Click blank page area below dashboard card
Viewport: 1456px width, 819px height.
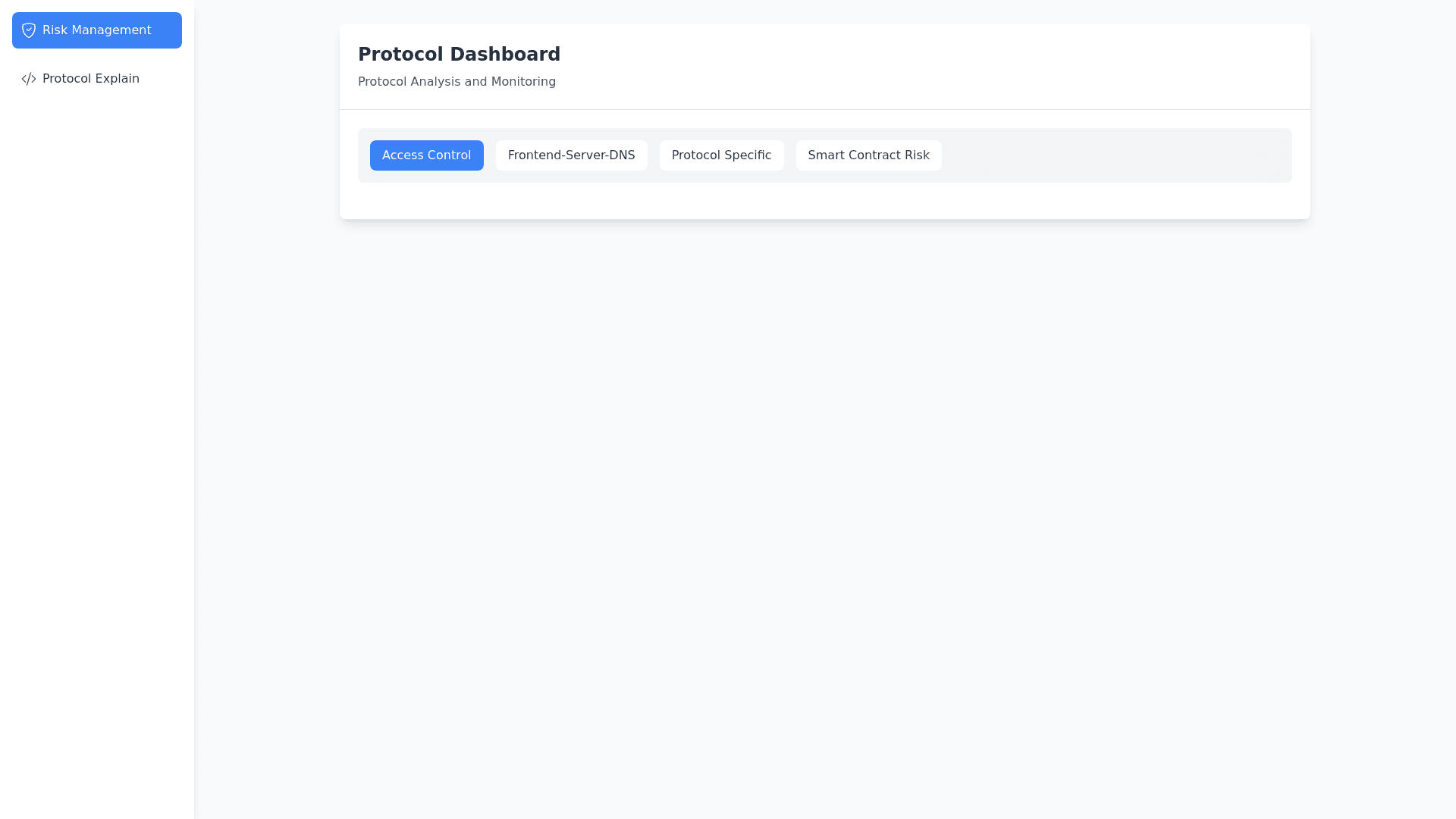(x=824, y=493)
